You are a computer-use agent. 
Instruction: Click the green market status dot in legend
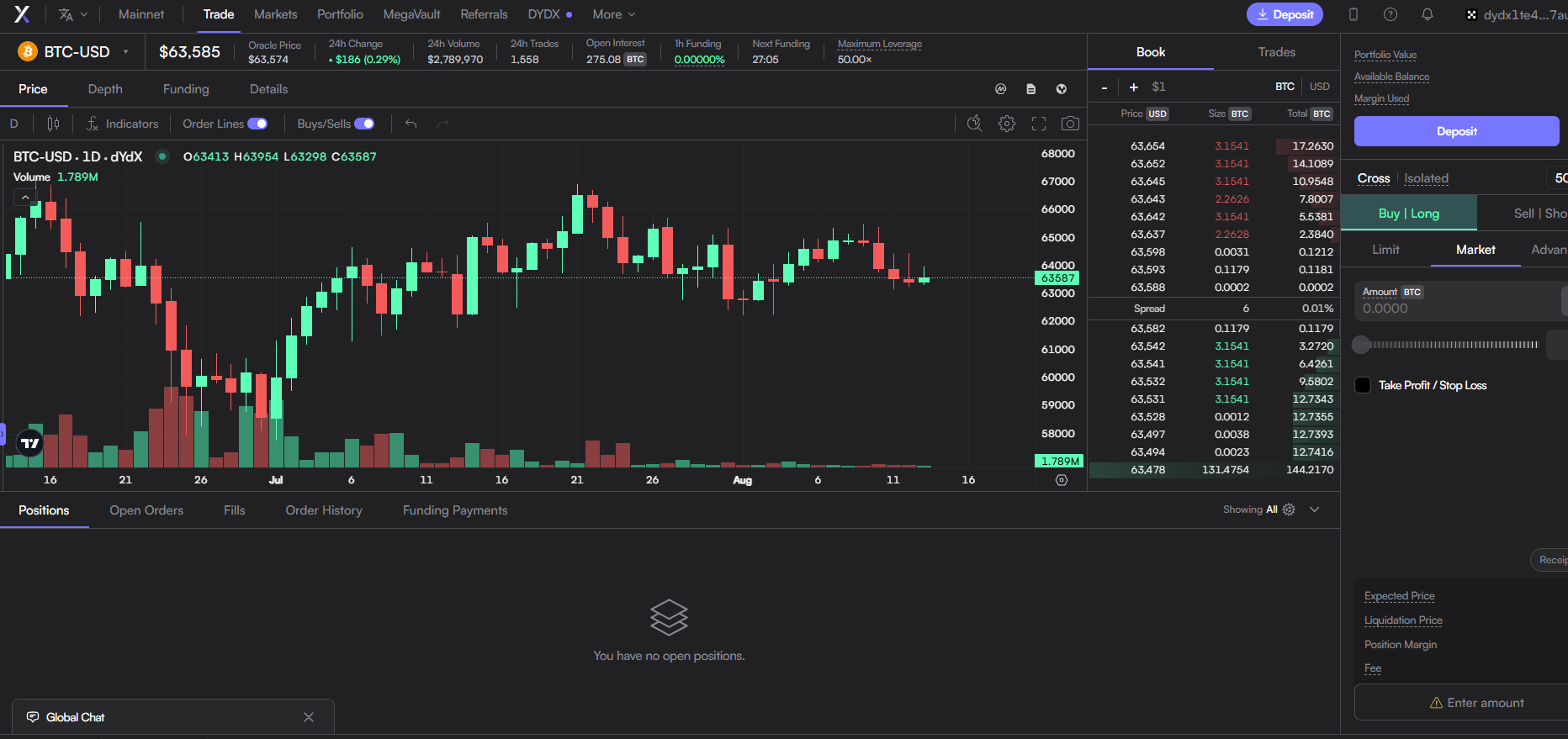[x=162, y=156]
